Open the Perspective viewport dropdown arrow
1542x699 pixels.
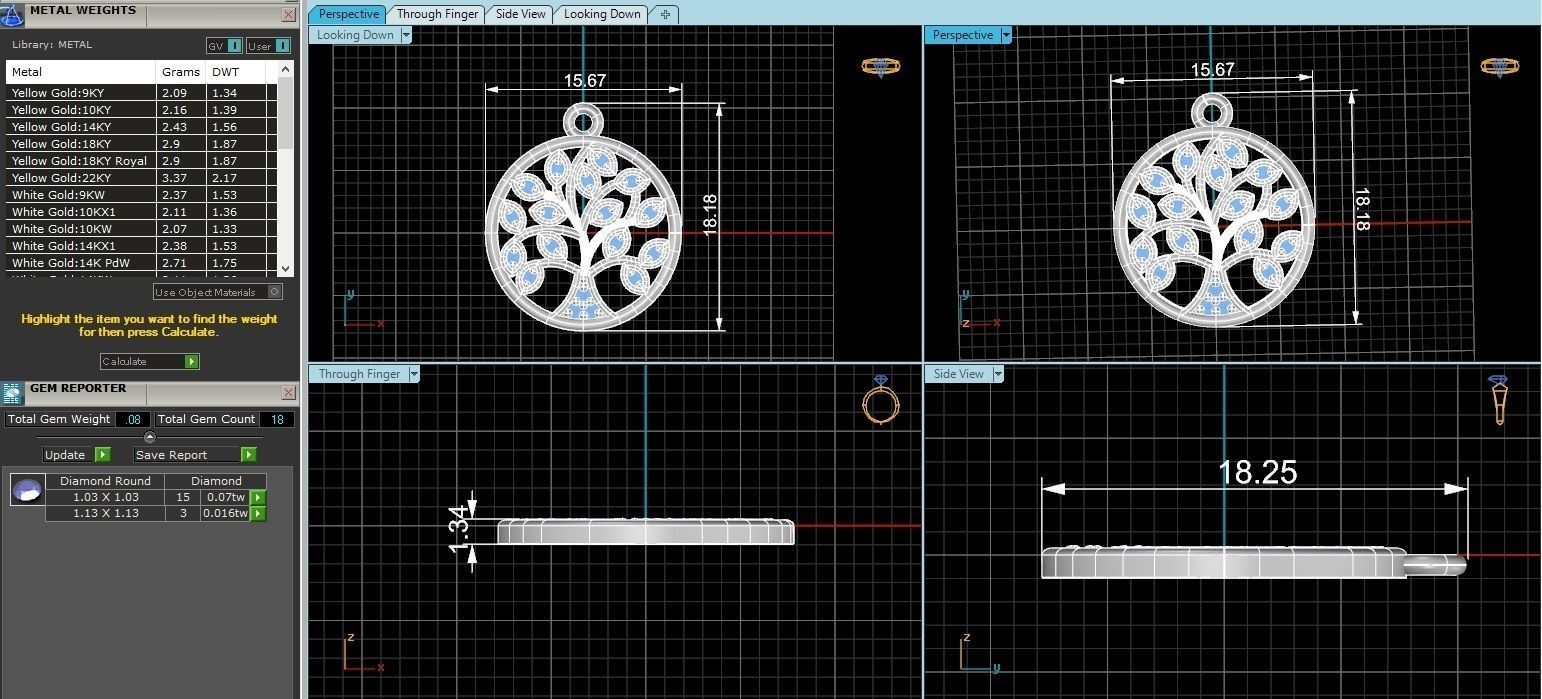1006,35
